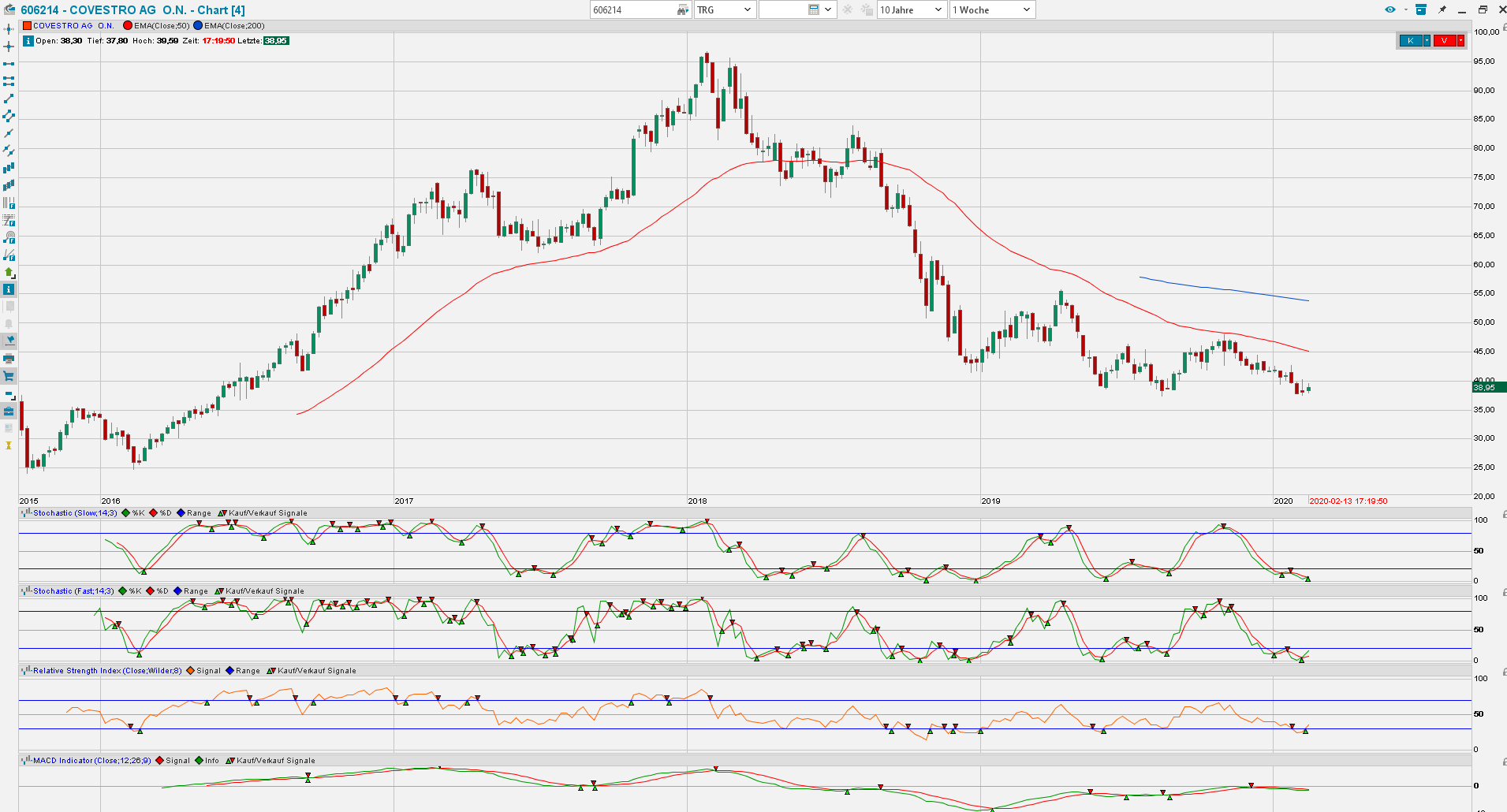Click the blue info icon beside Open price
The height and width of the screenshot is (812, 1507).
pos(28,41)
